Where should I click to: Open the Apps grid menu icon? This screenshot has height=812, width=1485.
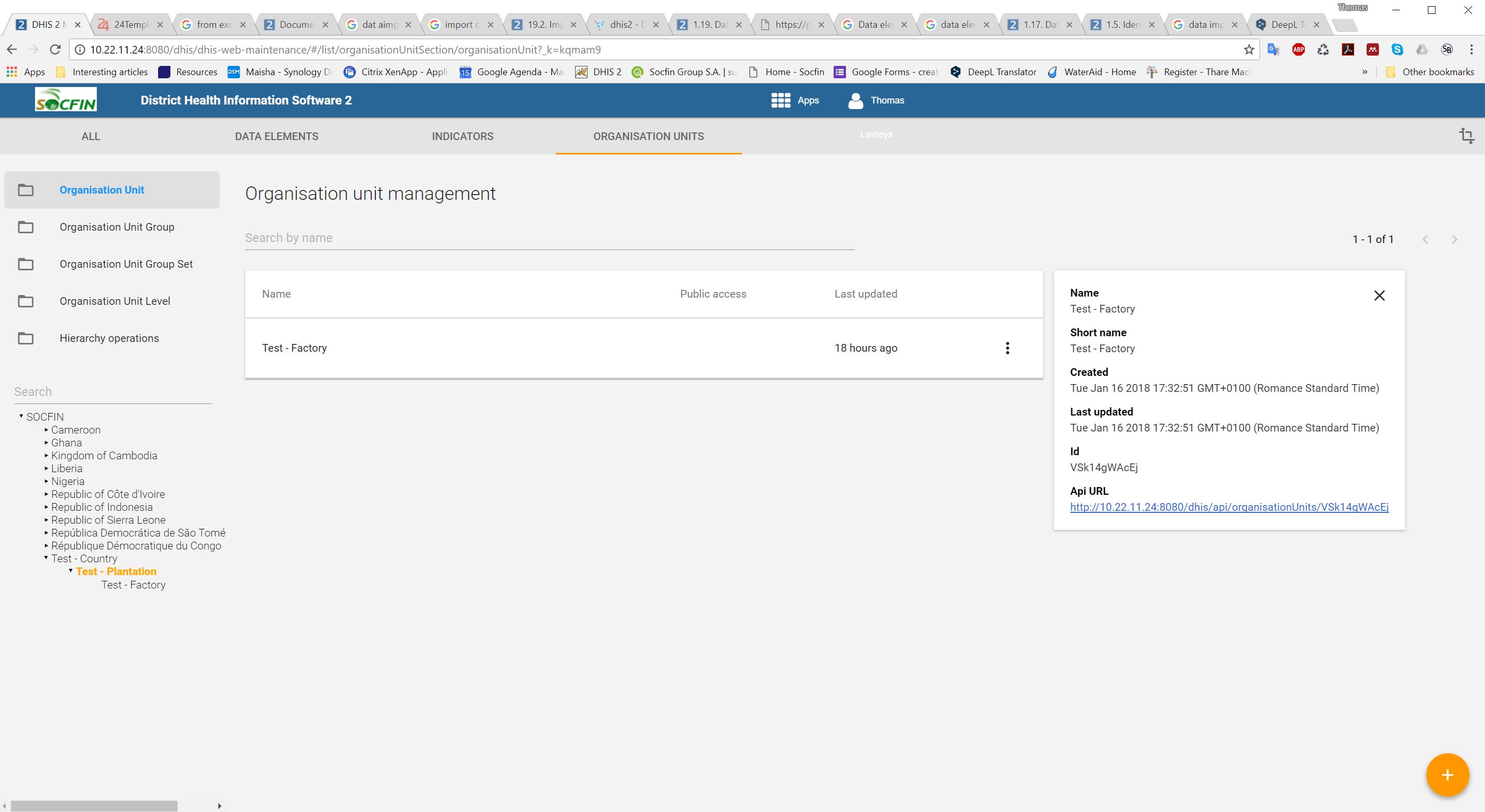click(x=781, y=100)
